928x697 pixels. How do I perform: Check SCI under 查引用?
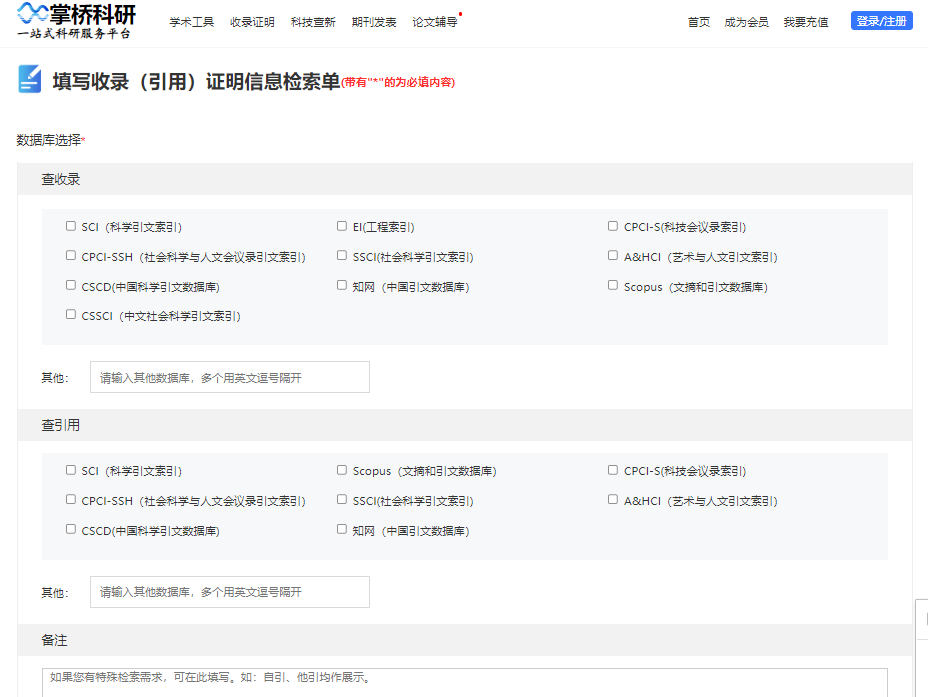pyautogui.click(x=71, y=470)
